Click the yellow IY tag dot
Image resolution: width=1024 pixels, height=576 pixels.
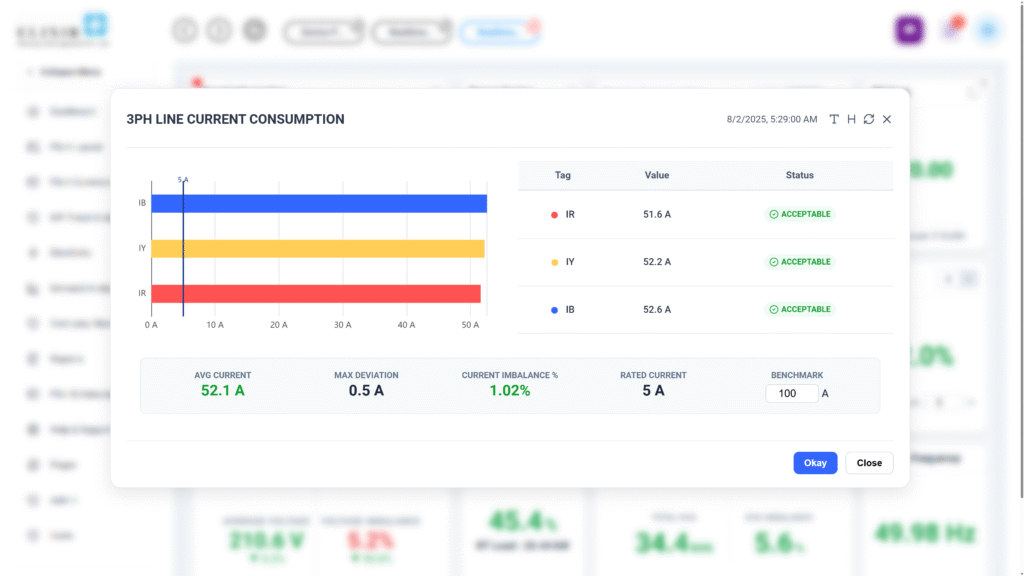pos(554,262)
